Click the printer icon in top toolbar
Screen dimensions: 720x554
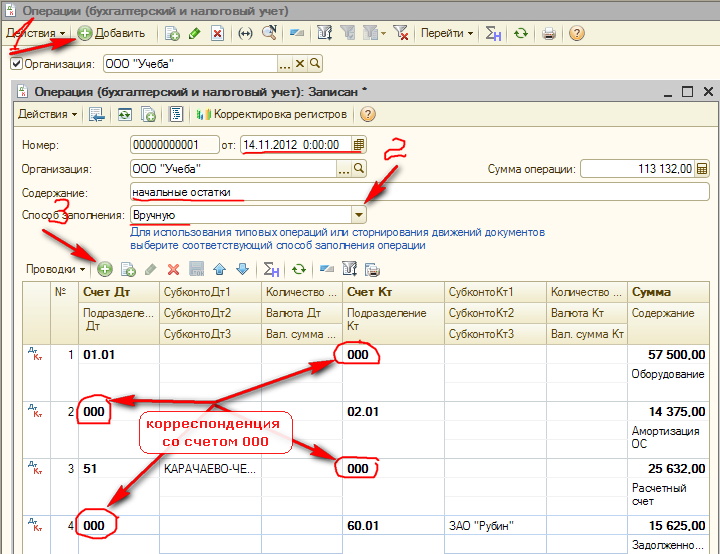549,34
